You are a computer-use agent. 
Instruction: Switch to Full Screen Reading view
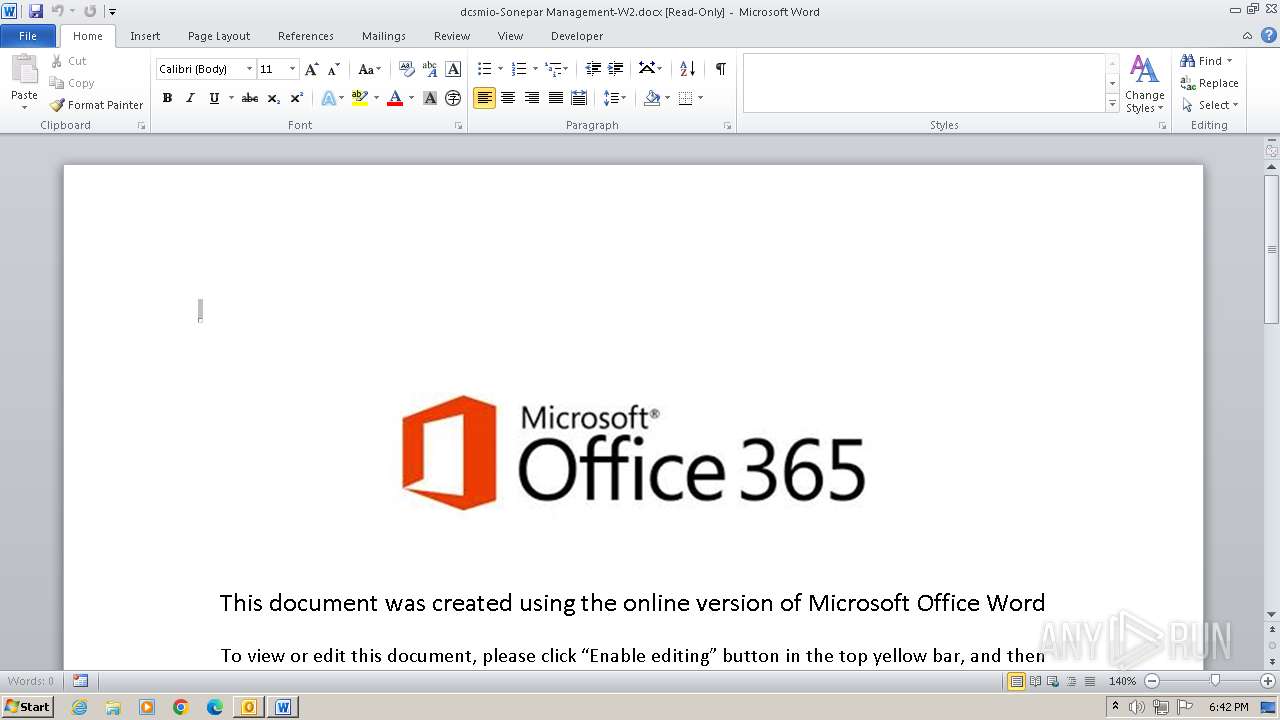coord(1035,681)
